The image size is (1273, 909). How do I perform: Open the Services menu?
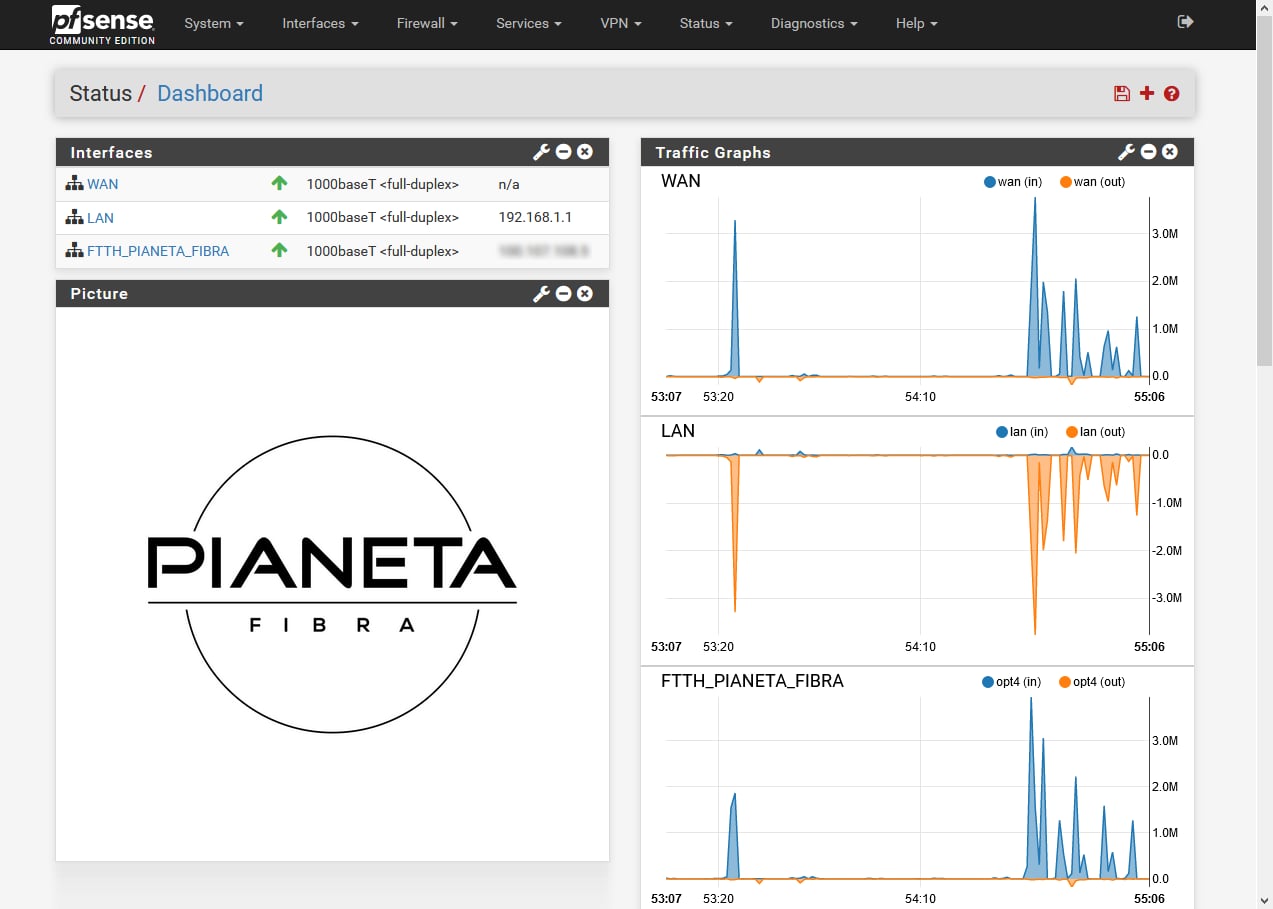coord(528,23)
